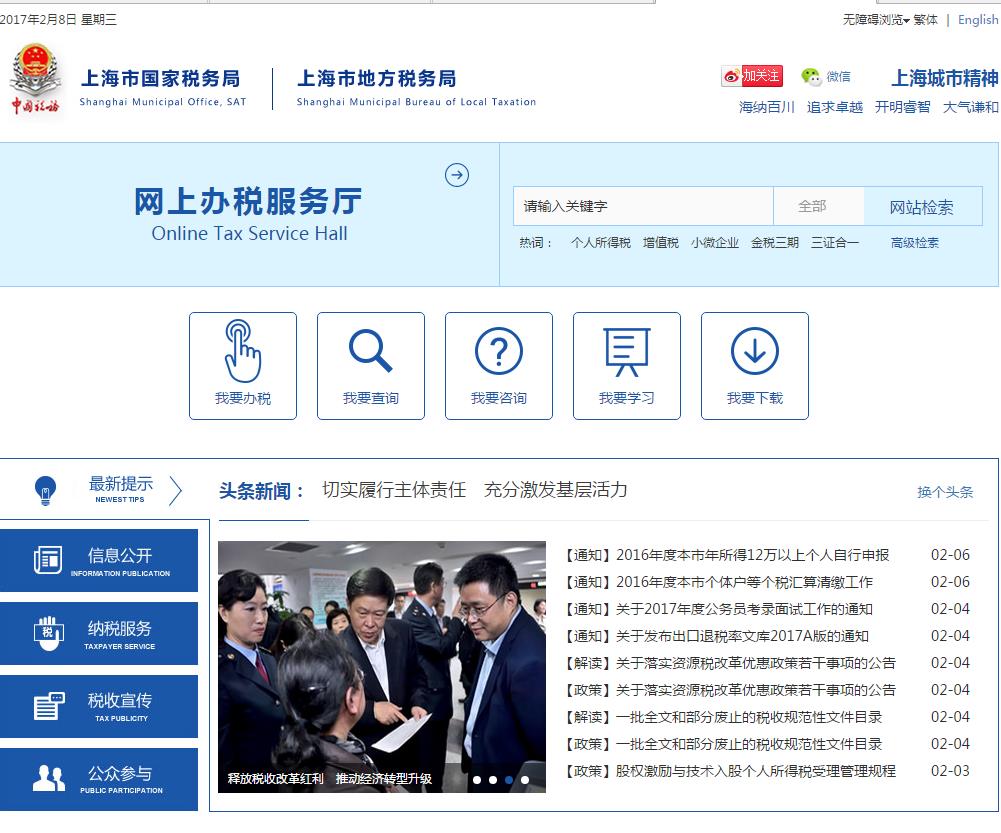The image size is (1001, 833).
Task: Click 上海市国家税务局 site title
Action: (x=161, y=79)
